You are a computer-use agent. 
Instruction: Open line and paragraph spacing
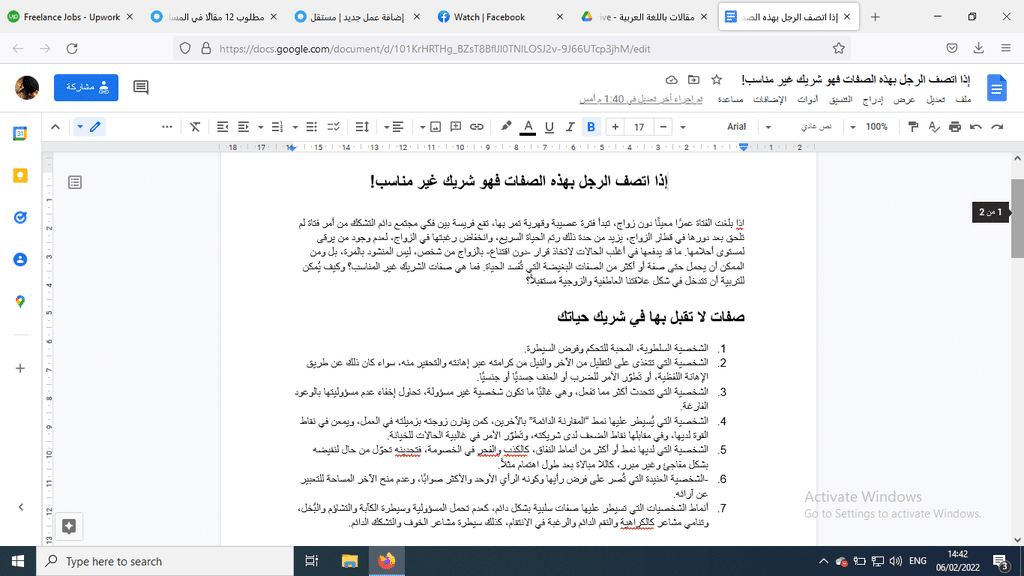(362, 127)
